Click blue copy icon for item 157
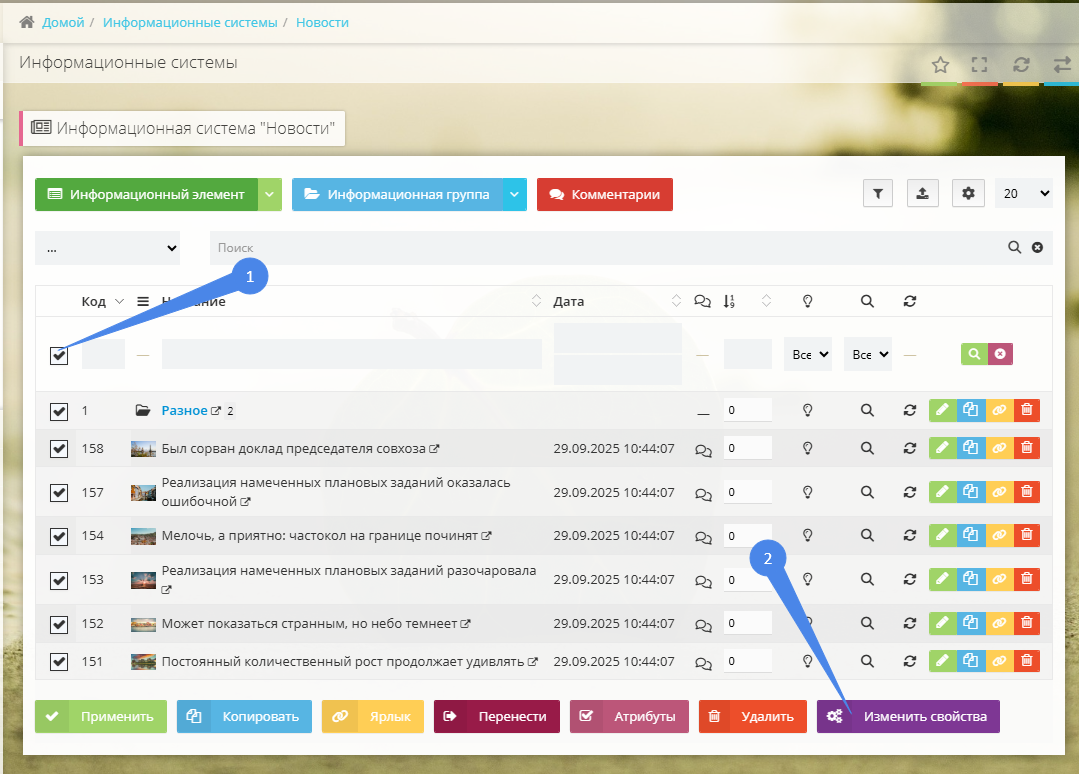Image resolution: width=1079 pixels, height=774 pixels. coord(970,492)
